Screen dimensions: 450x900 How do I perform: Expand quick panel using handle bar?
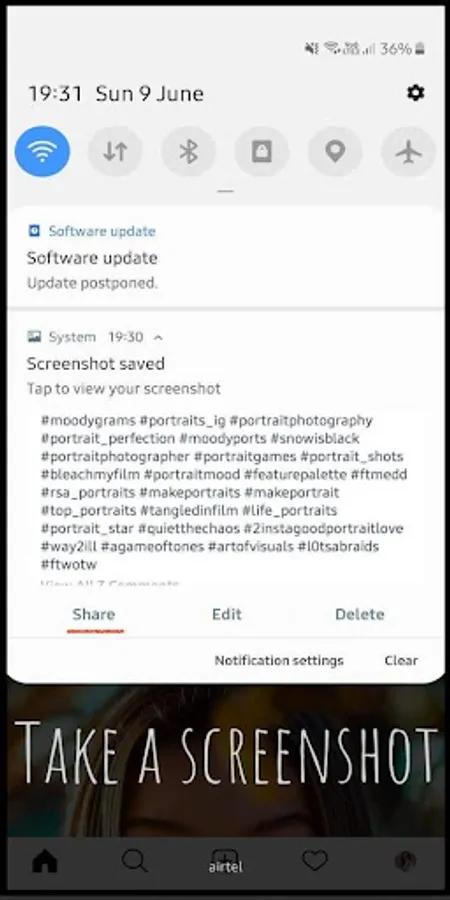coord(226,191)
